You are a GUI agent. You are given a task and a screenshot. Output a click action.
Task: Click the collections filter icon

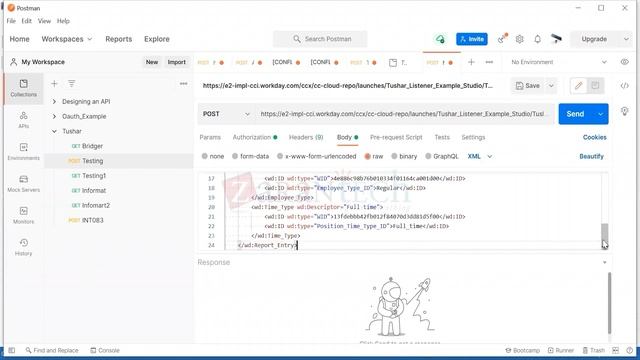pyautogui.click(x=71, y=84)
